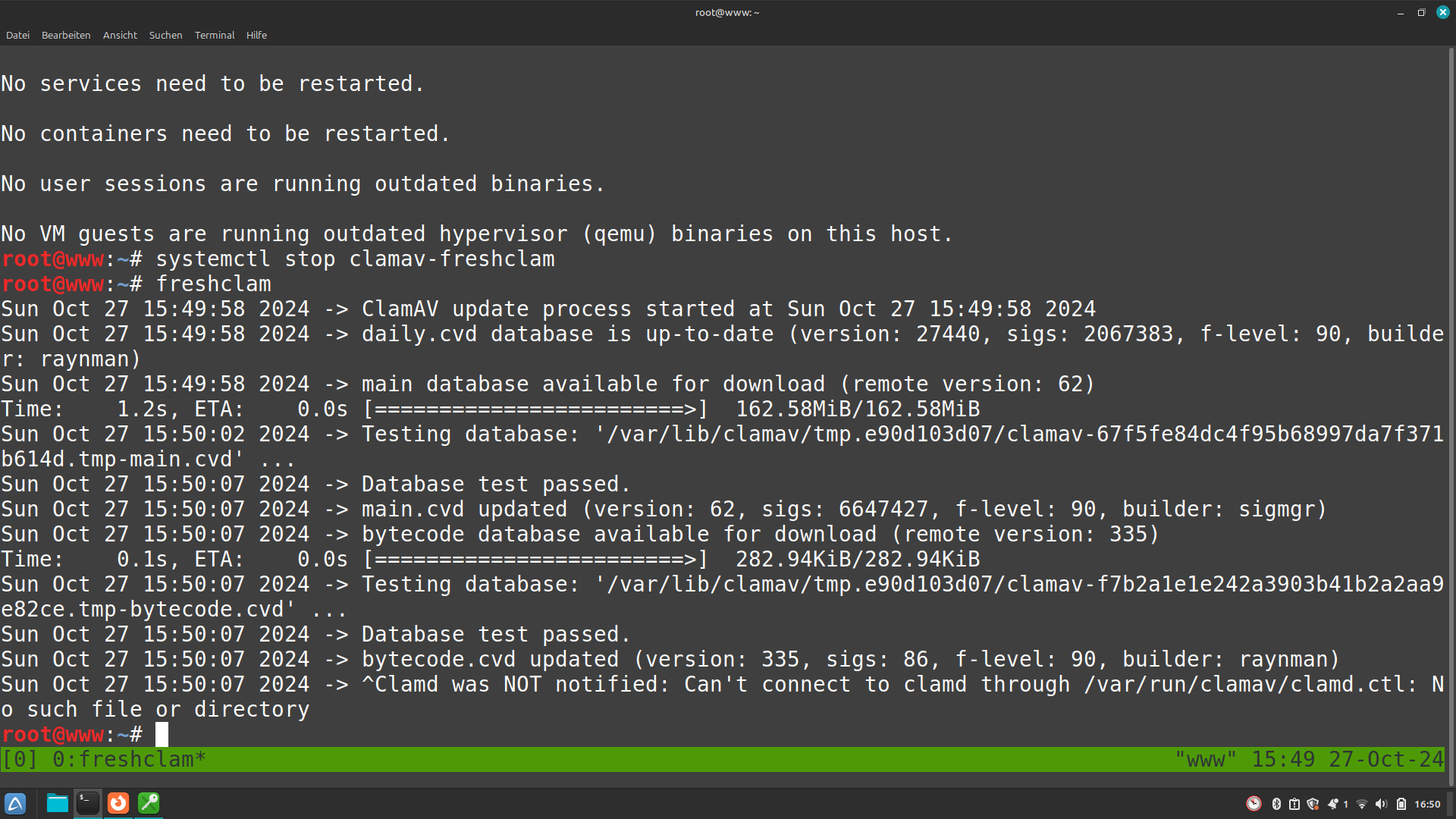Open the file manager folder icon
The width and height of the screenshot is (1456, 819).
[58, 804]
